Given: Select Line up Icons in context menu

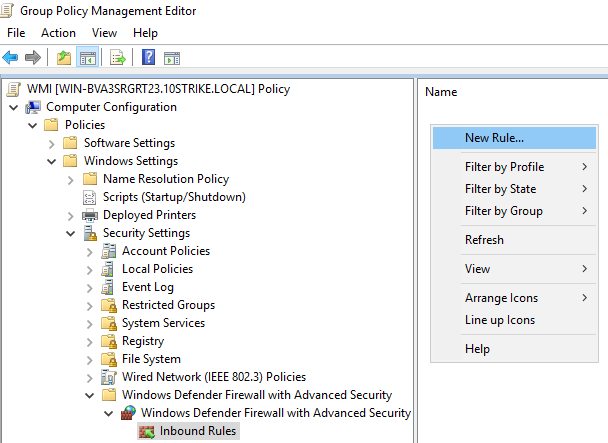Looking at the screenshot, I should click(x=514, y=320).
